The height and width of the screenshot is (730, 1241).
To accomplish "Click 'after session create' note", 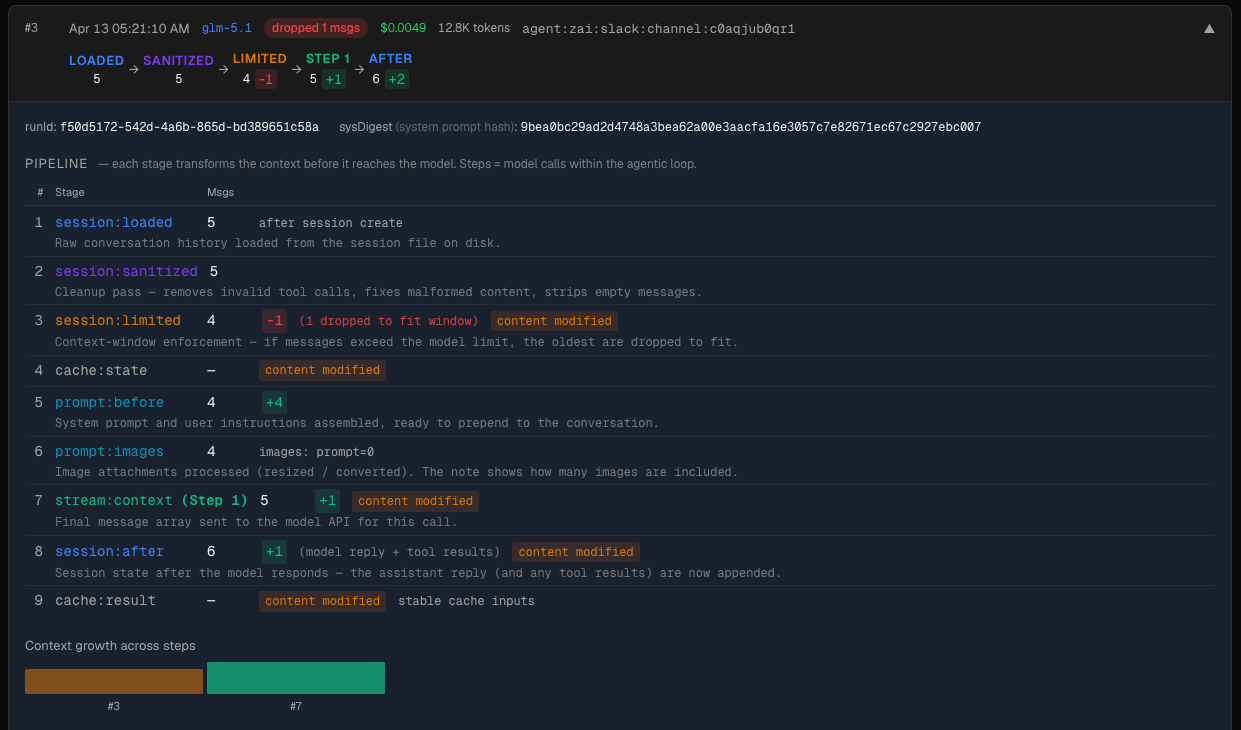I will click(x=331, y=223).
